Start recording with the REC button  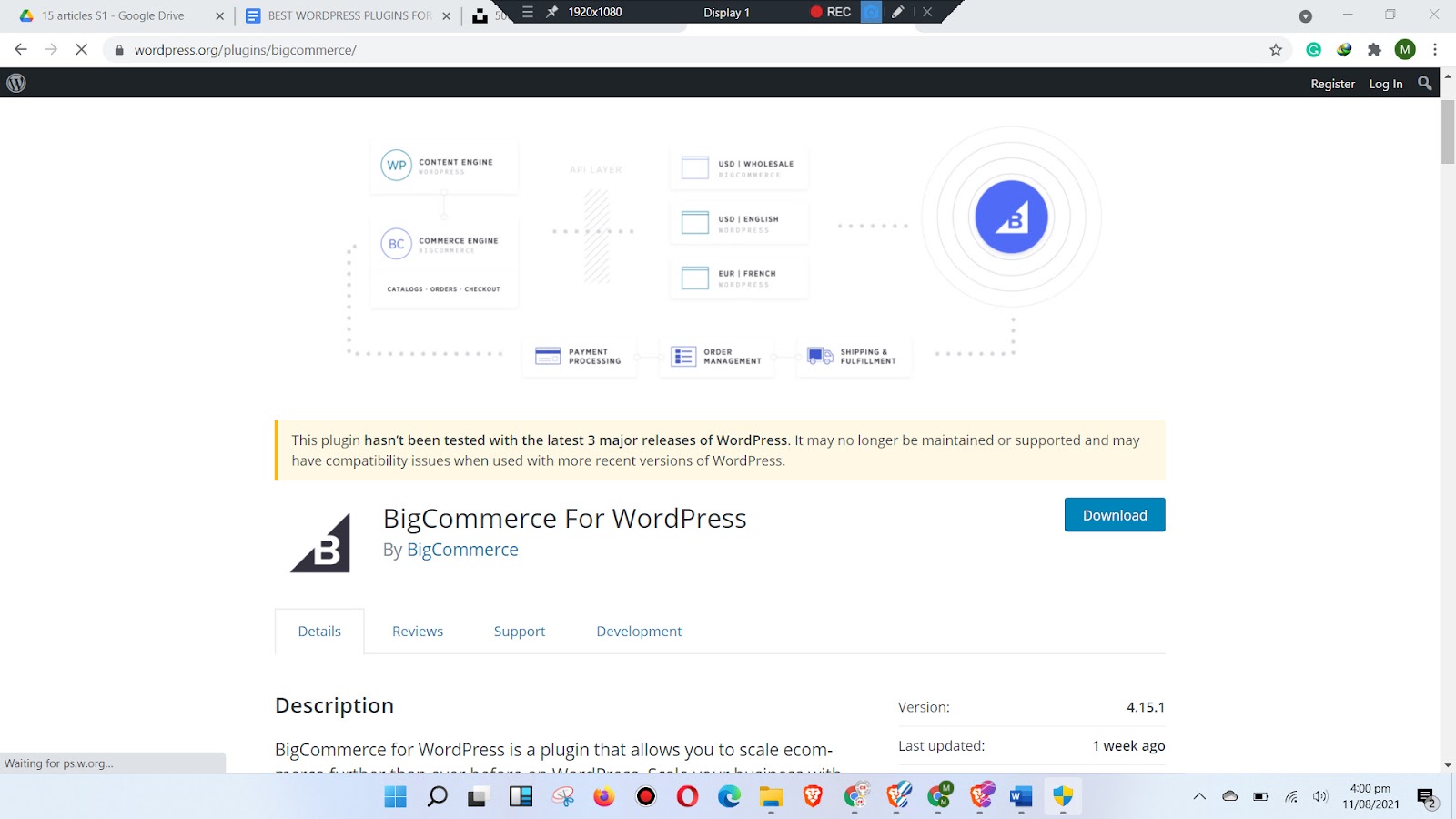831,12
